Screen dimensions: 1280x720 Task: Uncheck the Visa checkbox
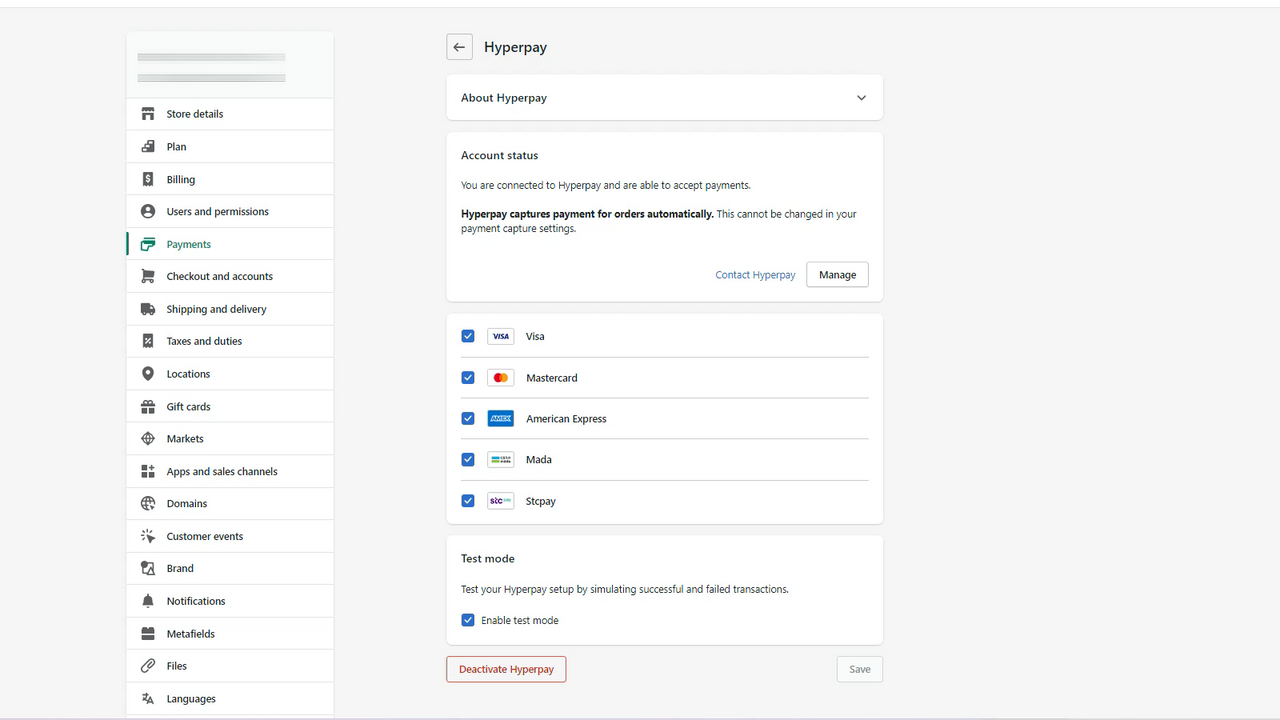(x=468, y=336)
